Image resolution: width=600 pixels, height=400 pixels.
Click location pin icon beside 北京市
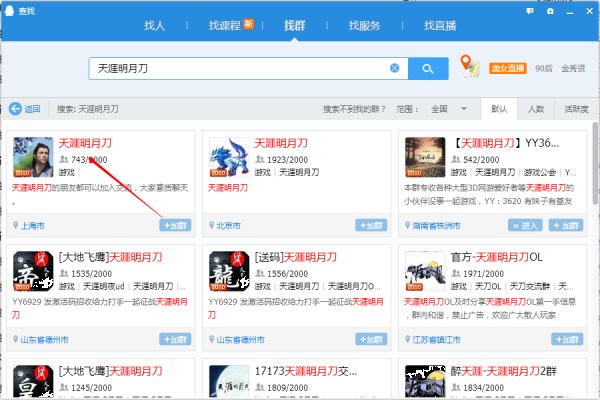(211, 225)
